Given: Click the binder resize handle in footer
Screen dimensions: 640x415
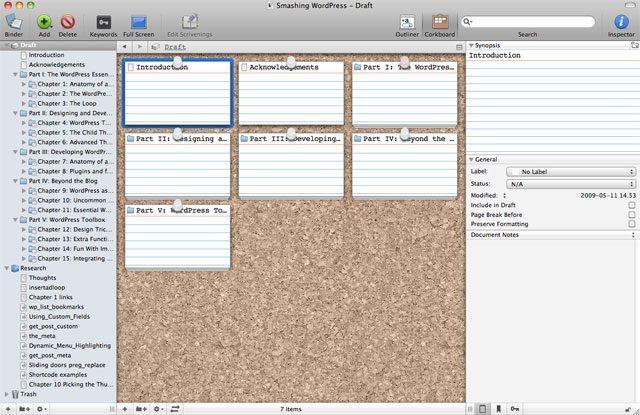Looking at the screenshot, I should point(112,409).
